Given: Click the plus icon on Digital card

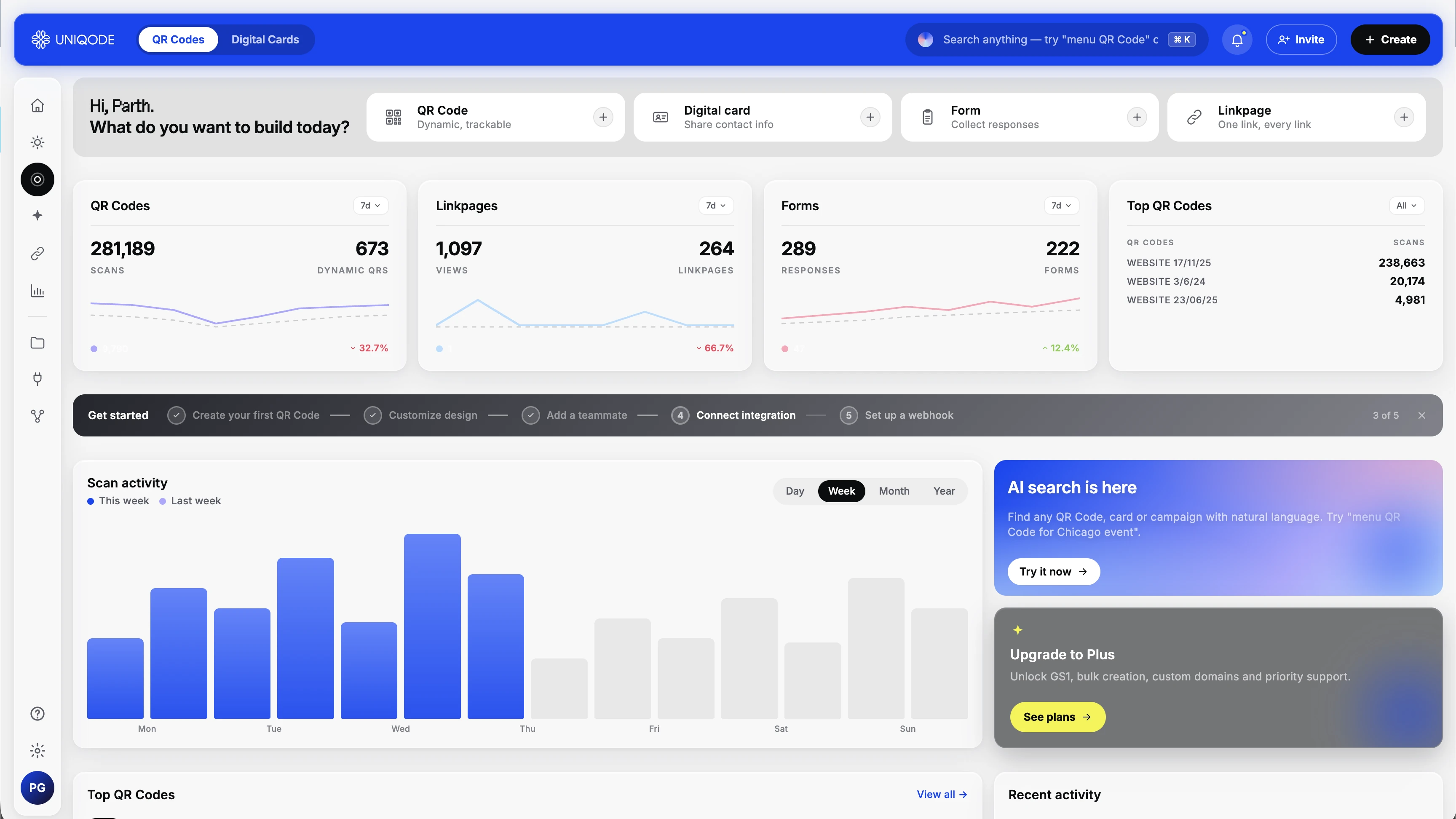Looking at the screenshot, I should coord(870,117).
